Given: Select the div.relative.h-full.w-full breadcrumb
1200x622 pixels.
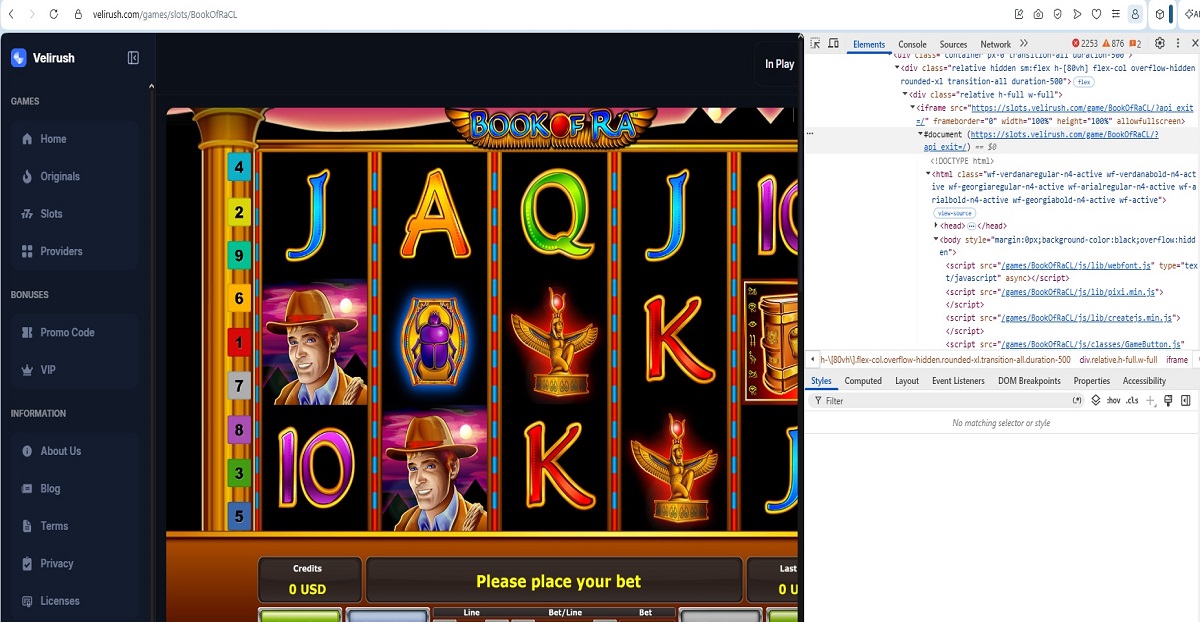Looking at the screenshot, I should click(1118, 360).
